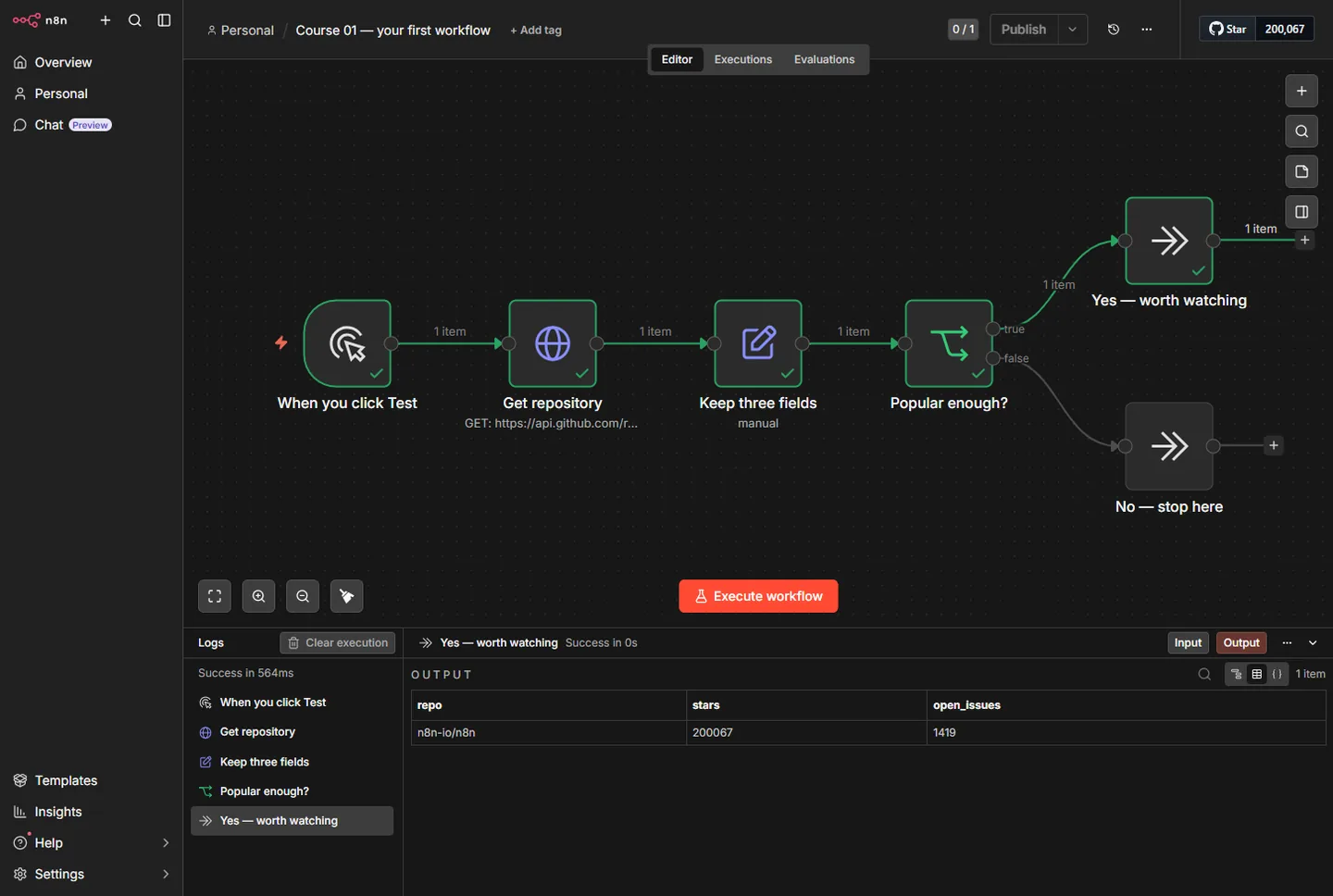1333x896 pixels.
Task: Open the workflow three-dot menu in the header
Action: click(1147, 30)
